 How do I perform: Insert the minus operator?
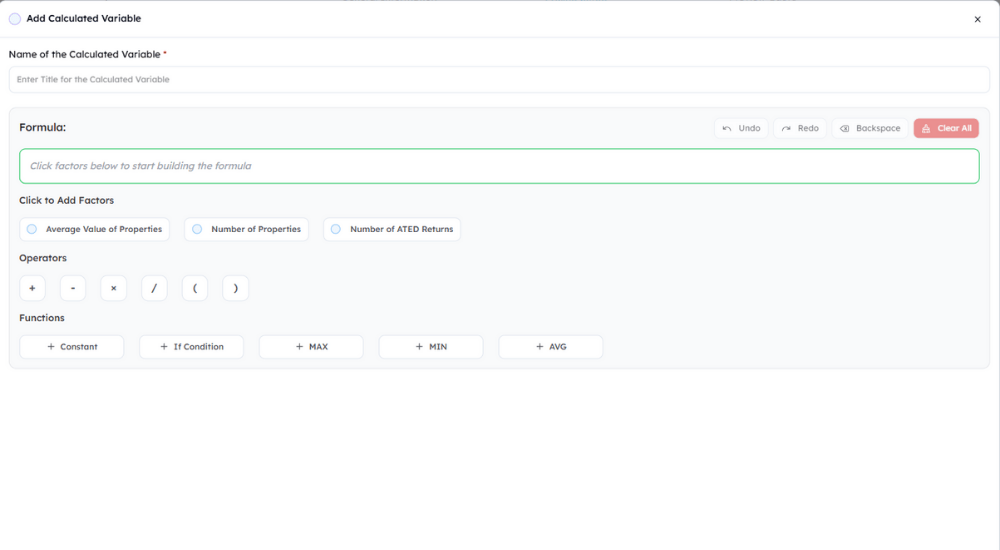tap(73, 288)
